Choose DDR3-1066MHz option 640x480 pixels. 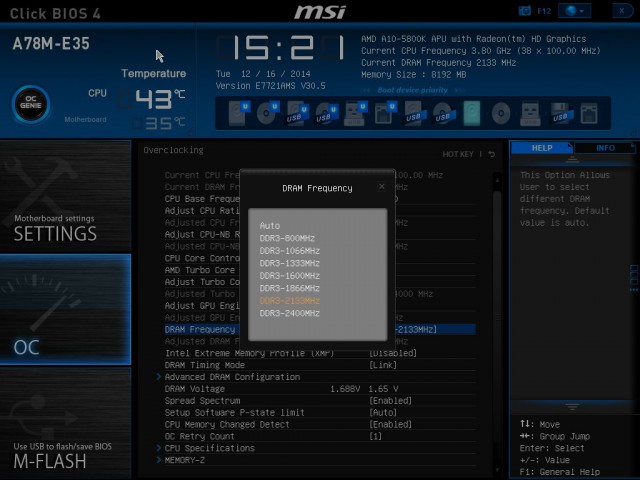290,251
